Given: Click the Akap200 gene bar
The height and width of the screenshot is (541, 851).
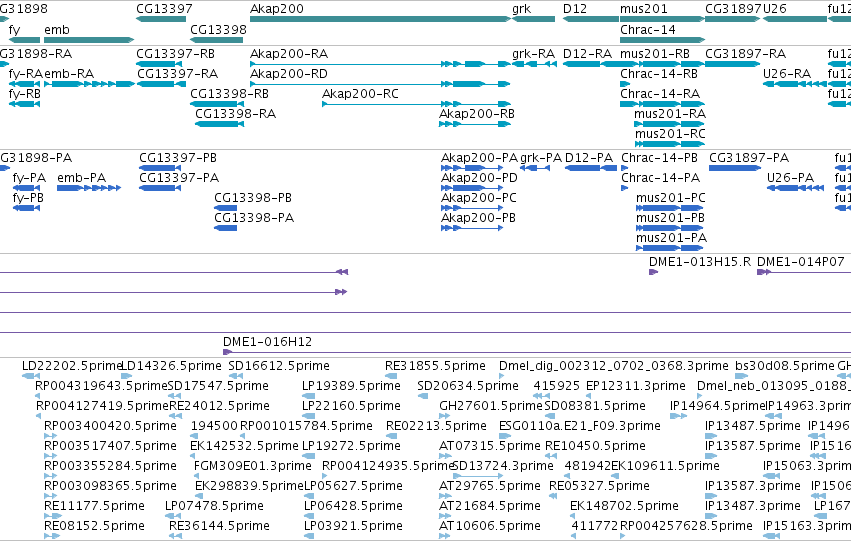Looking at the screenshot, I should coord(380,19).
